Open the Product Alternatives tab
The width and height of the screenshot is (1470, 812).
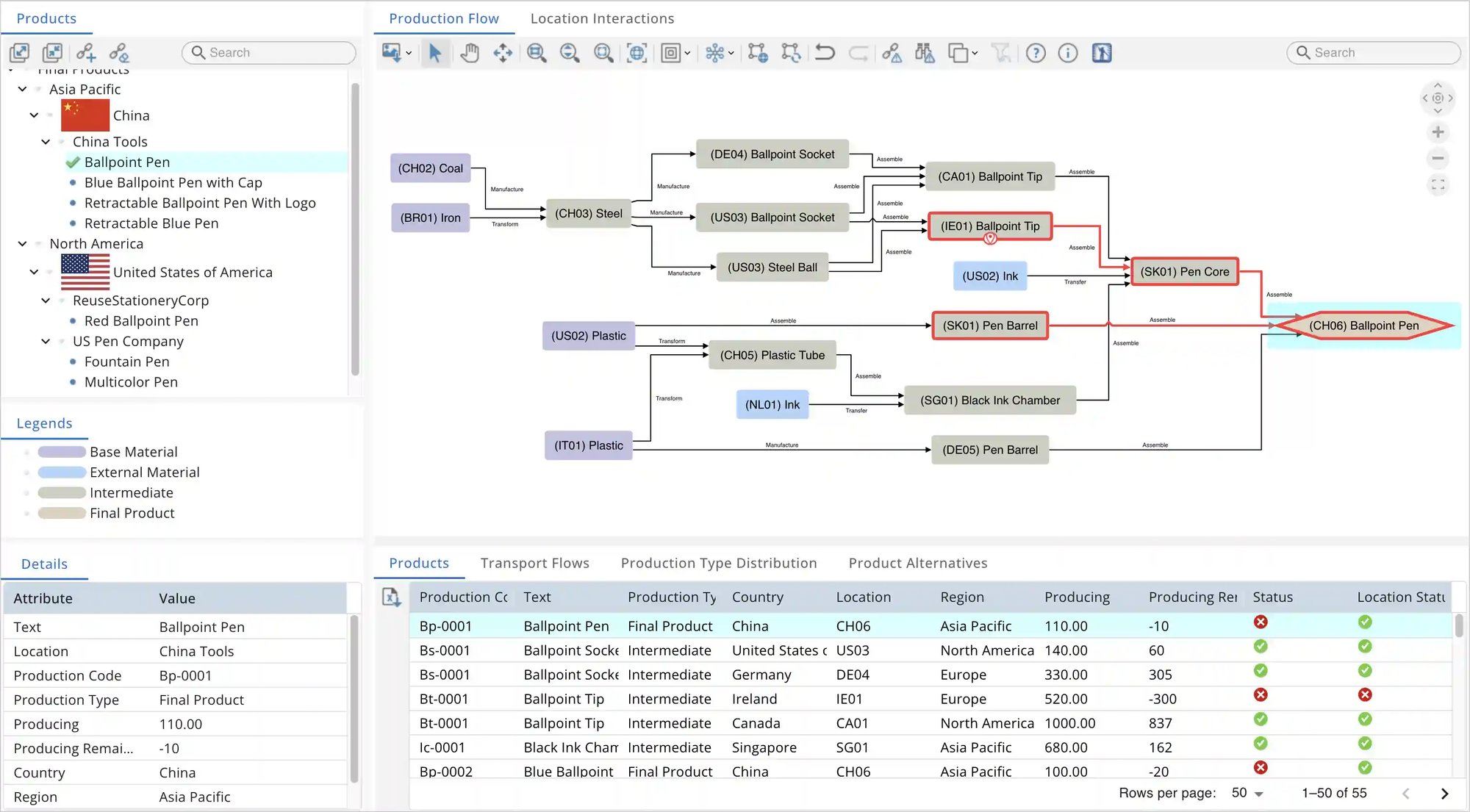(x=918, y=563)
